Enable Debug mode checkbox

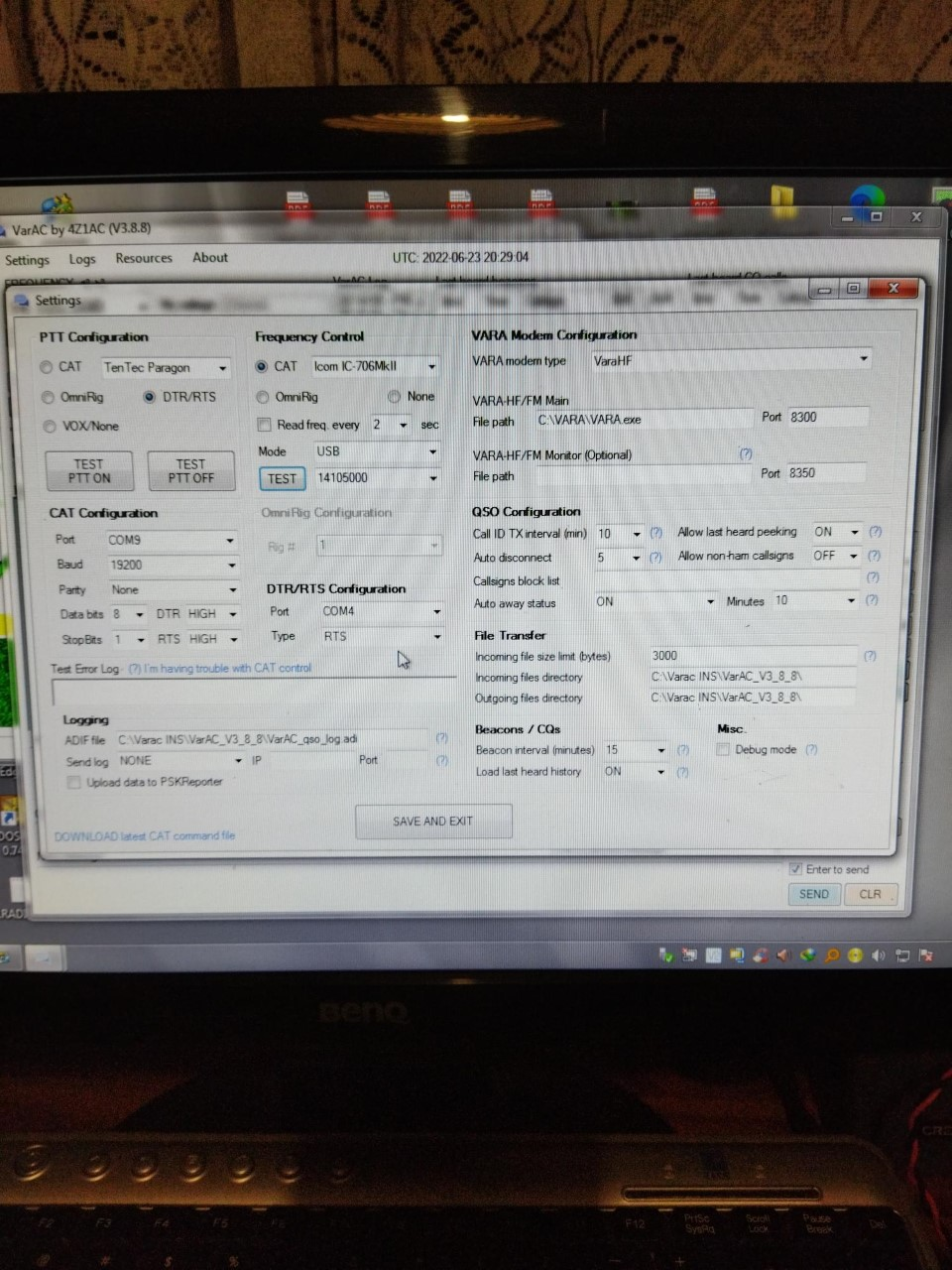pyautogui.click(x=723, y=749)
